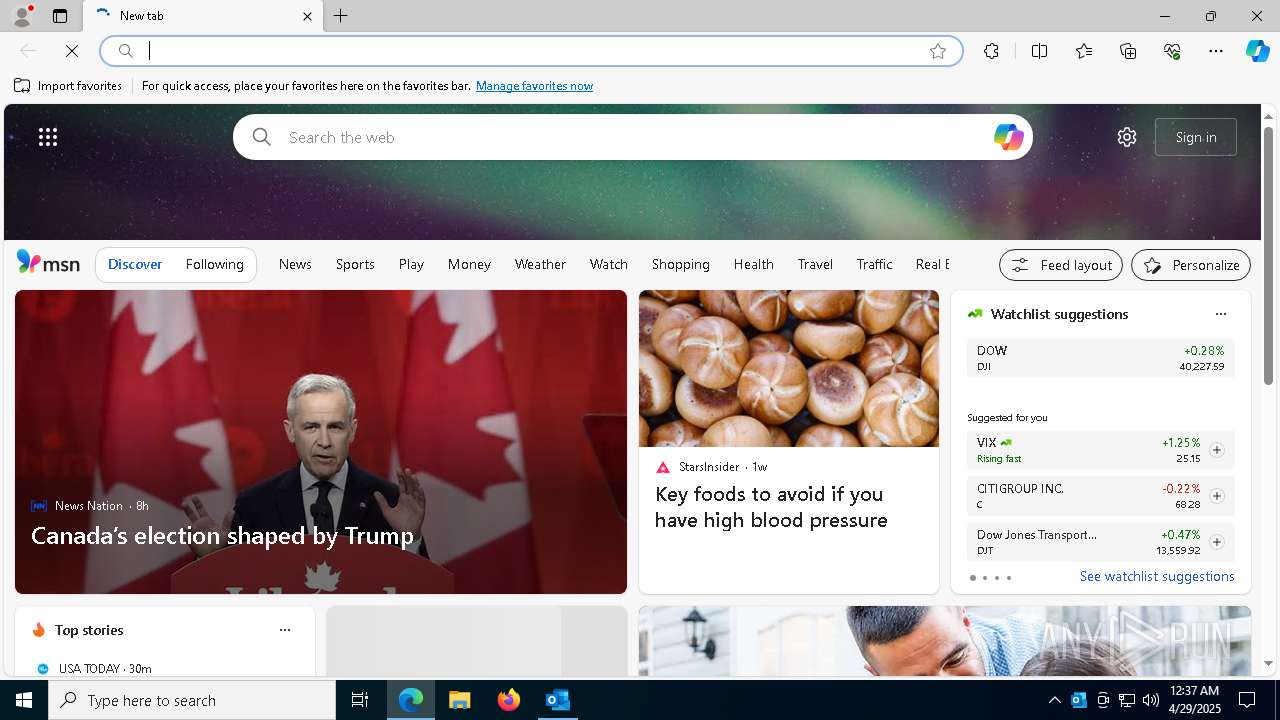Click the Personalize button
The image size is (1280, 720).
[1191, 265]
